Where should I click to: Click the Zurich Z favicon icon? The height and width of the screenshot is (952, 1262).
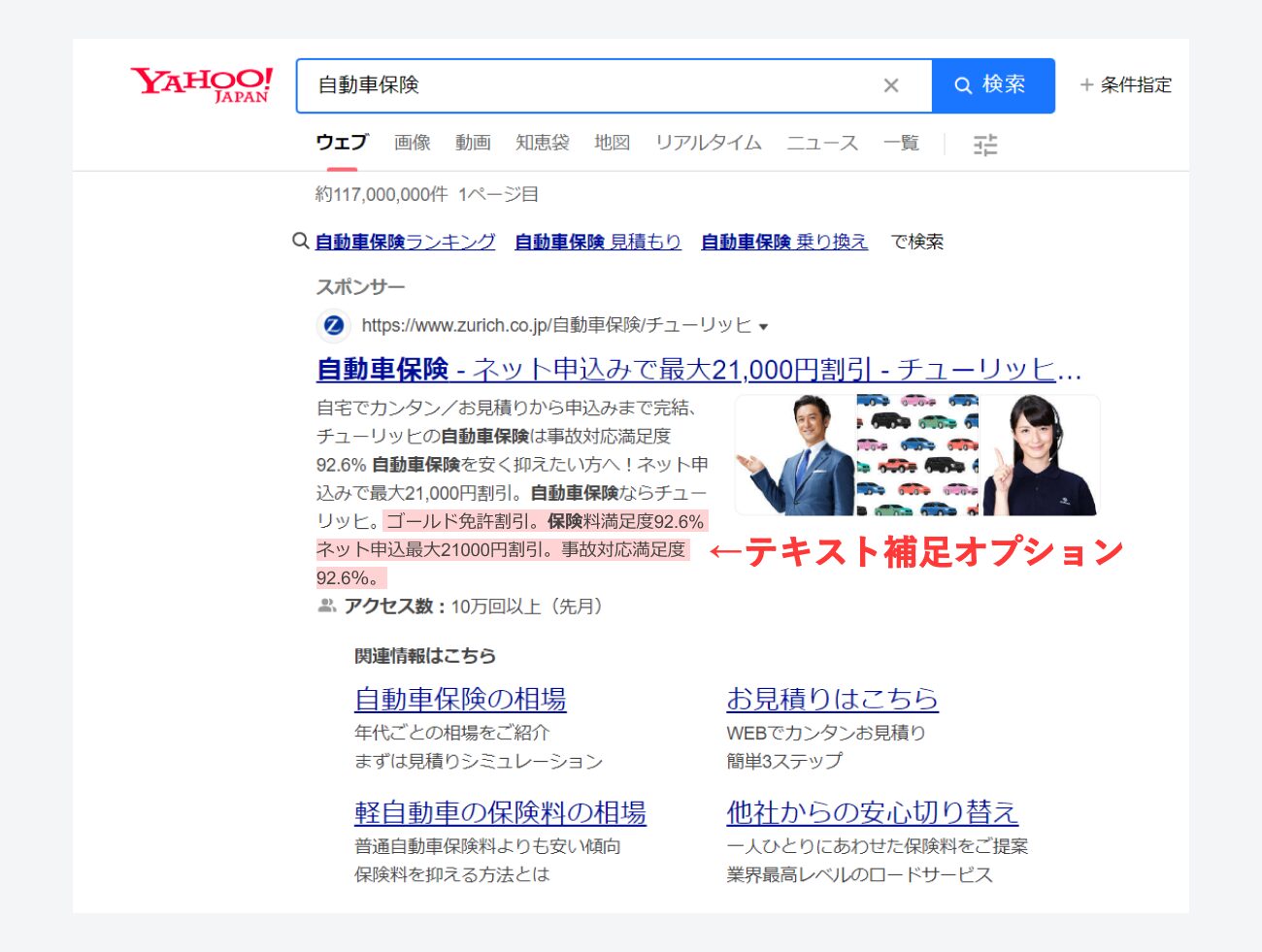point(333,325)
